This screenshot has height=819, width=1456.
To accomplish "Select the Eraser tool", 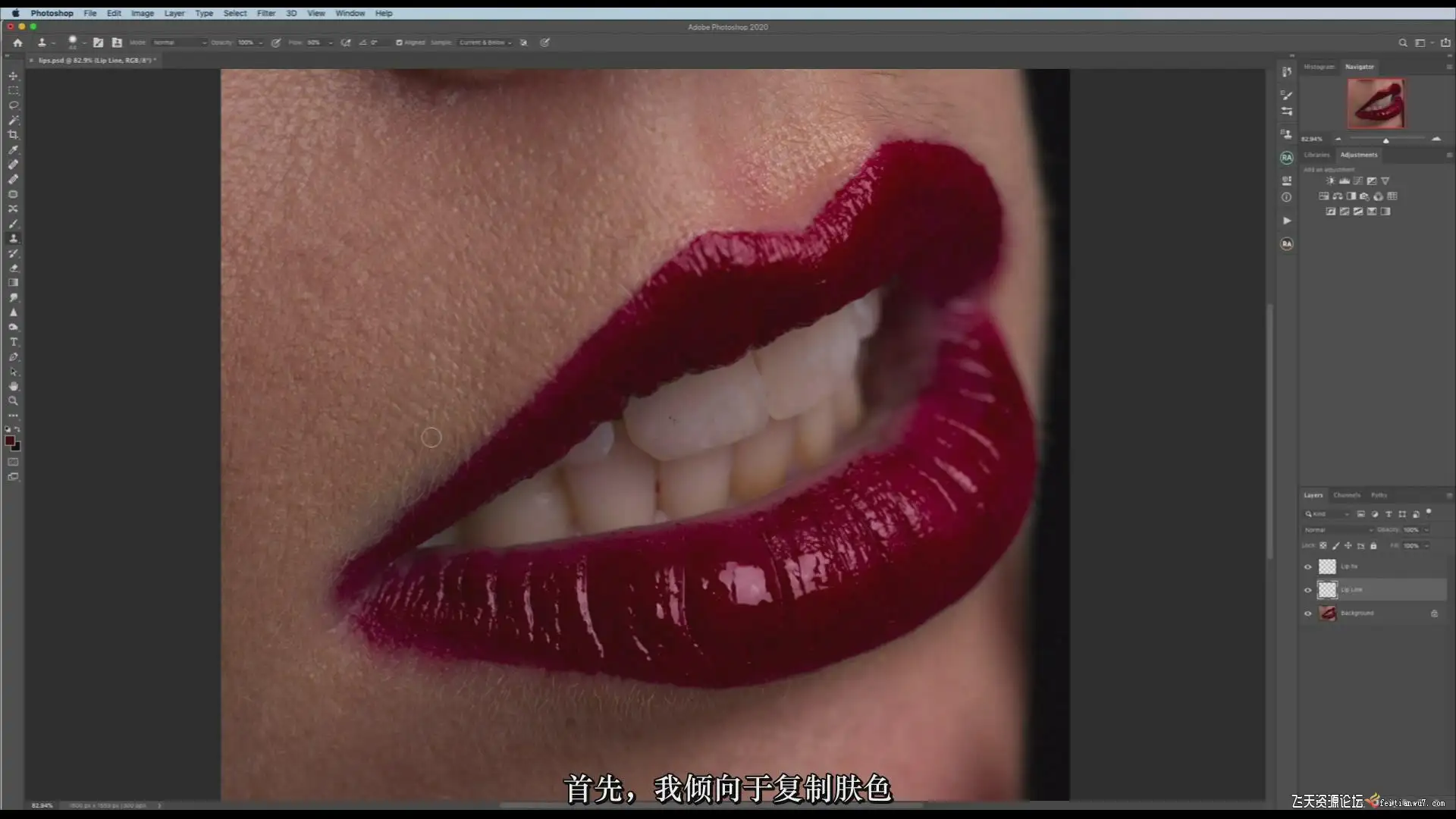I will (x=13, y=268).
